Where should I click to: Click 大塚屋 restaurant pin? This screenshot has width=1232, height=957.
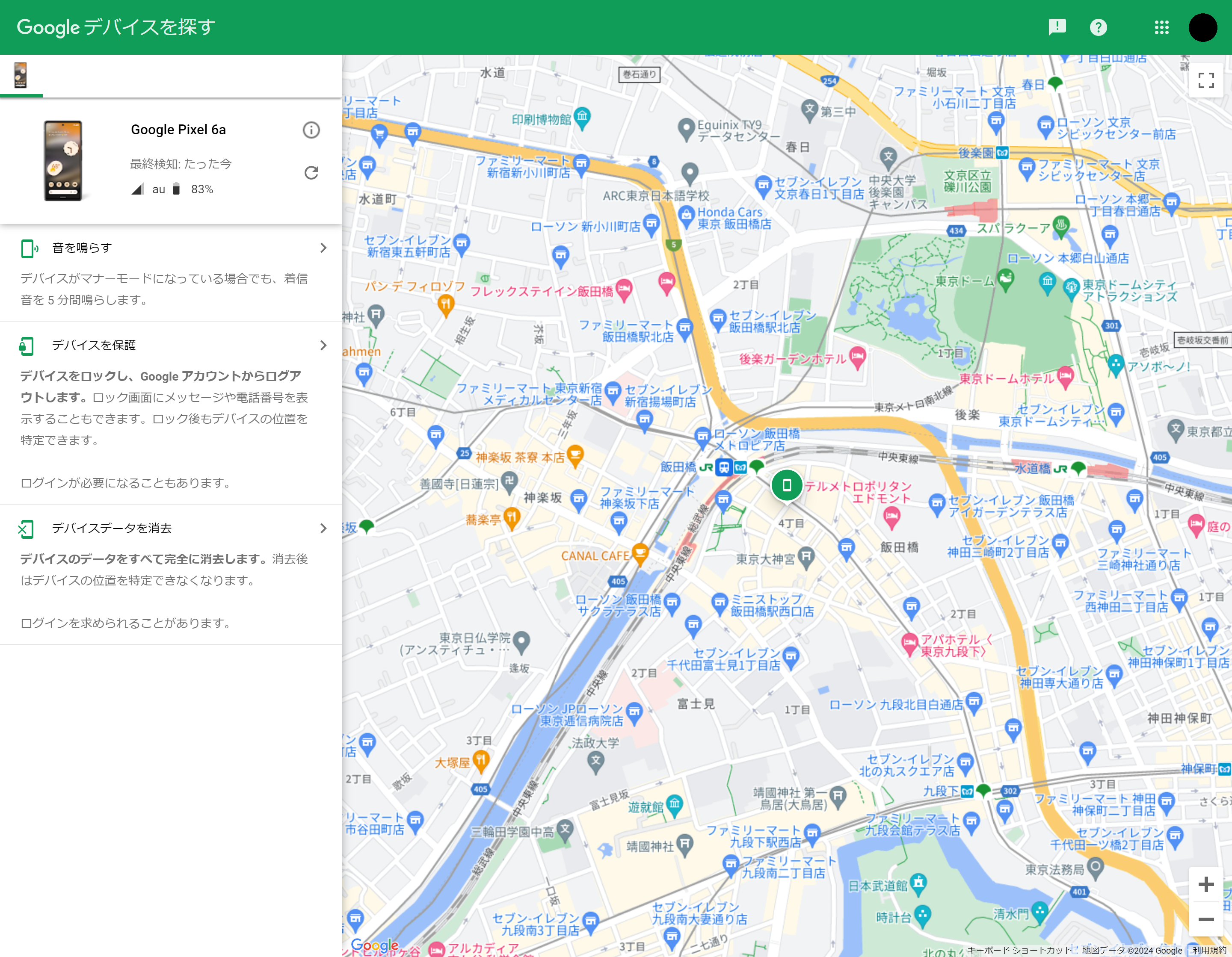[481, 761]
